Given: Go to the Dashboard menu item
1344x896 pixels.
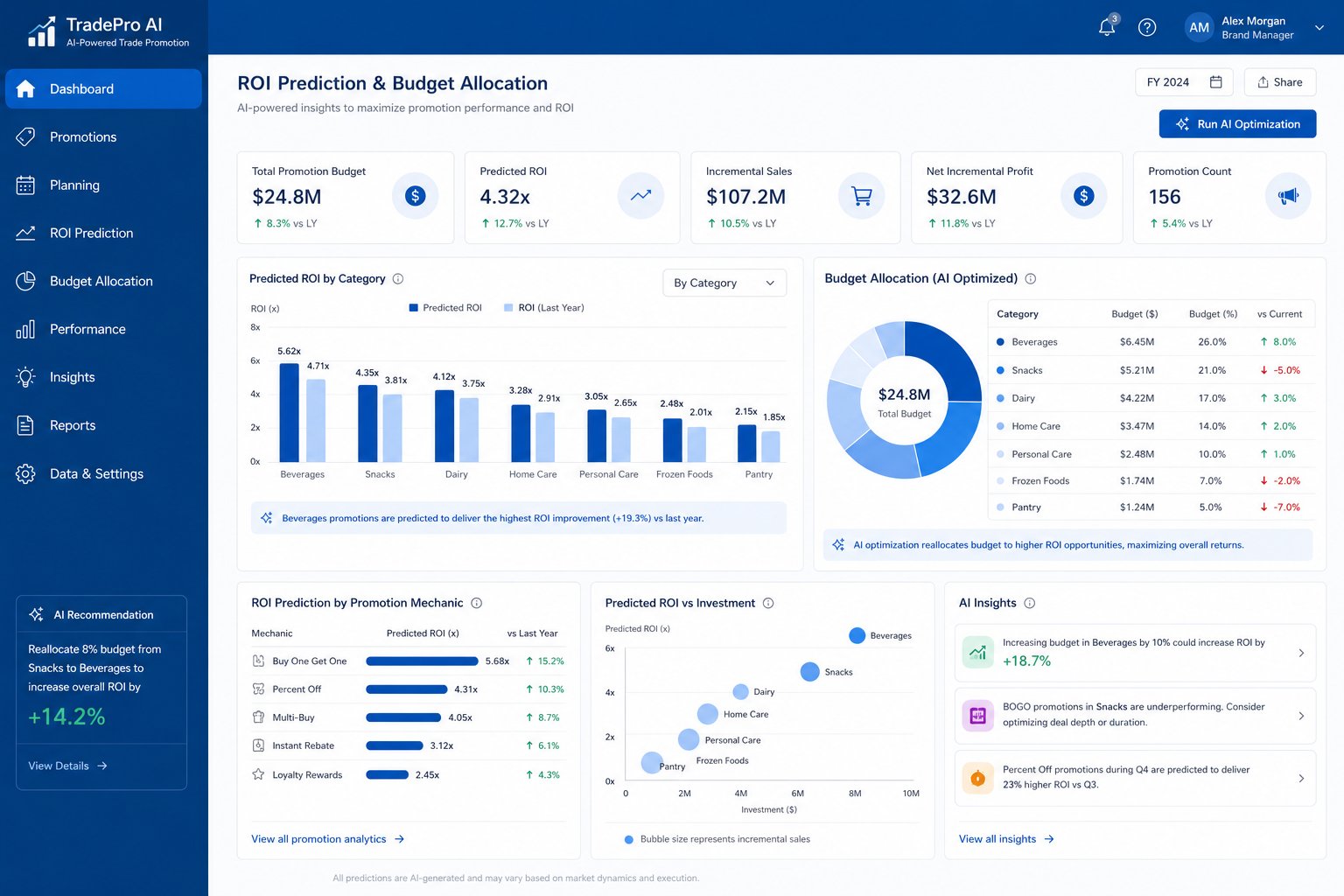Looking at the screenshot, I should 103,89.
